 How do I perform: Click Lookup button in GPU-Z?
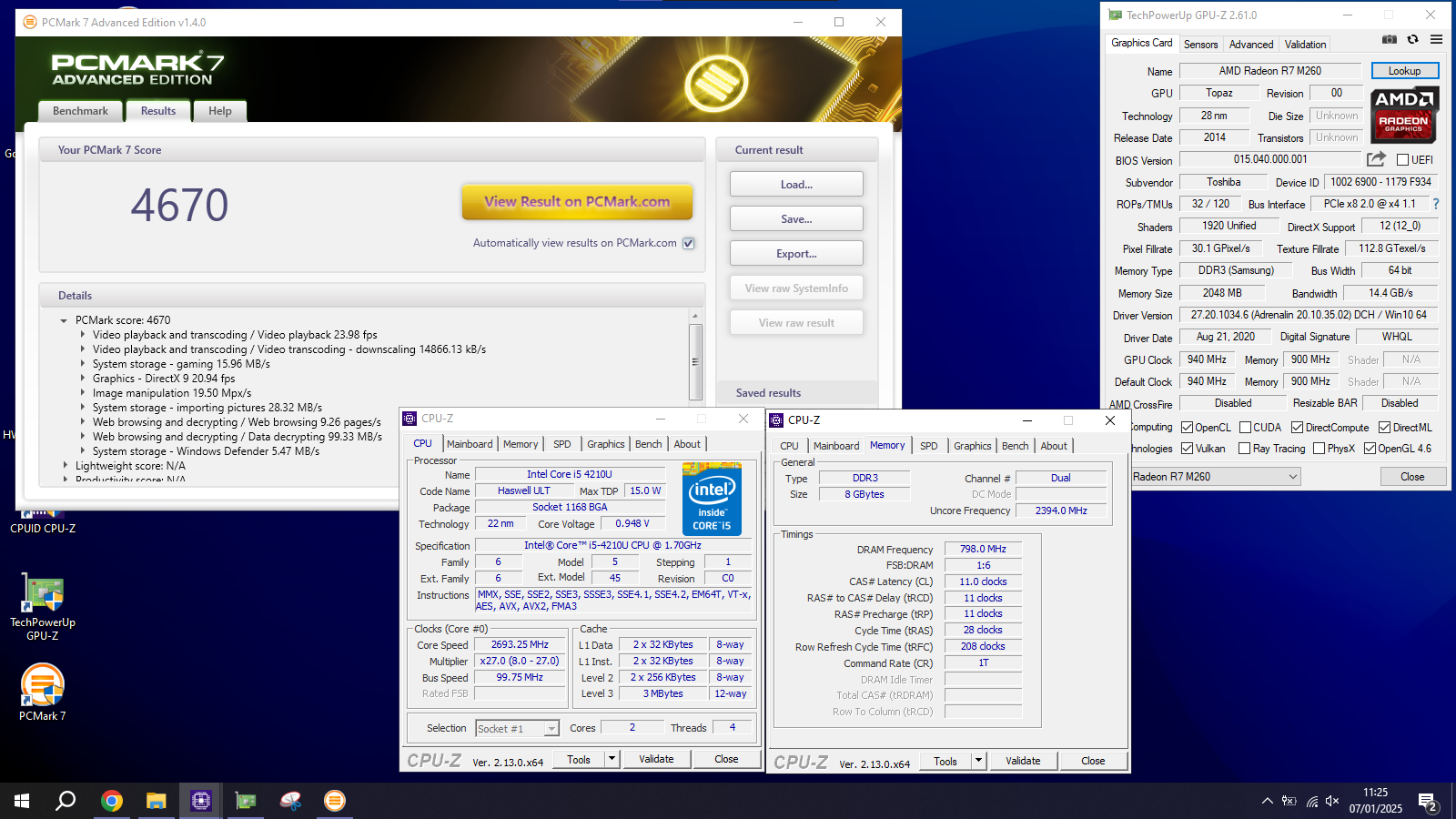click(1404, 71)
